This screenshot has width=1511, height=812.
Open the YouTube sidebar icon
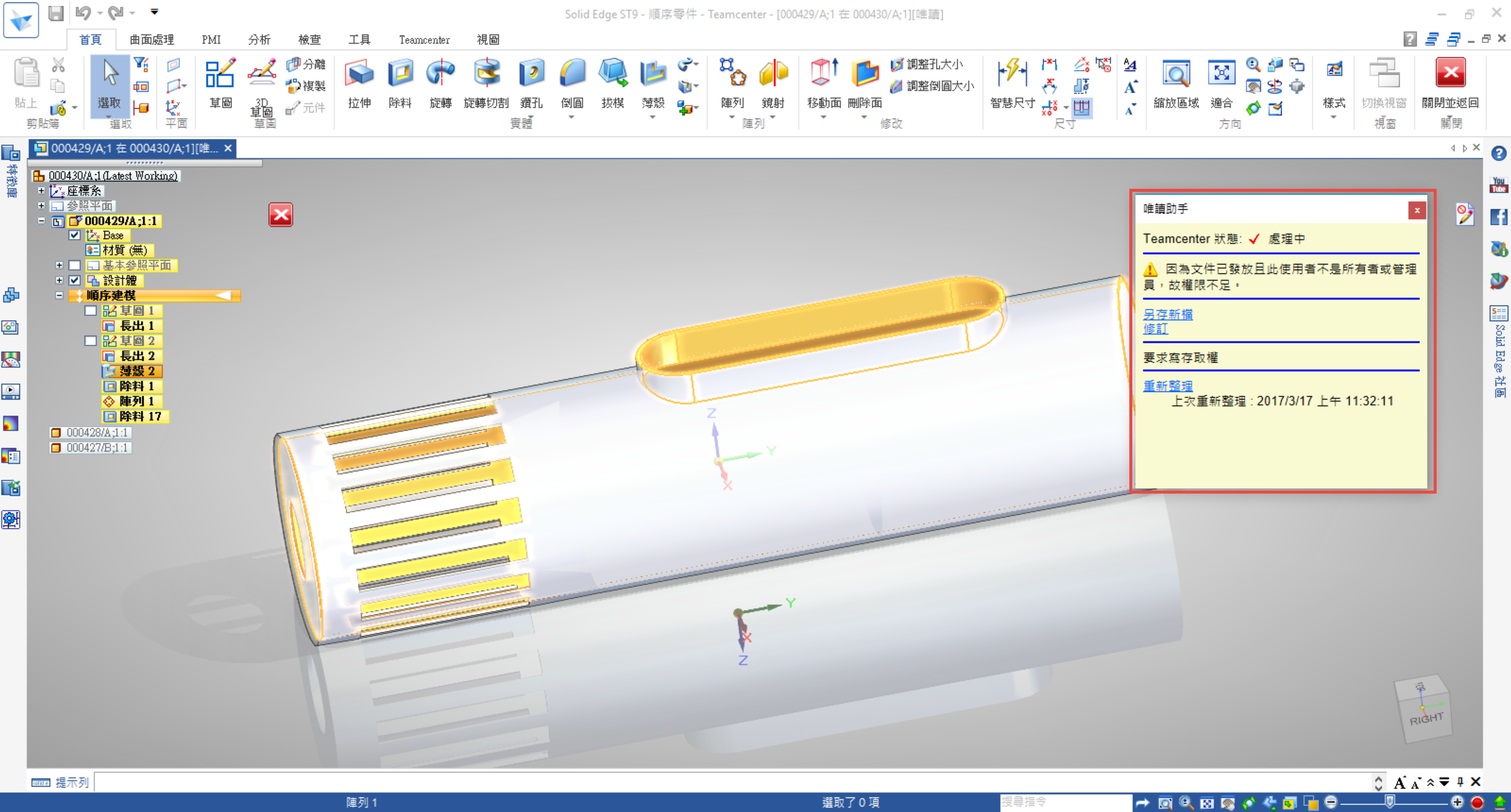(x=1499, y=185)
